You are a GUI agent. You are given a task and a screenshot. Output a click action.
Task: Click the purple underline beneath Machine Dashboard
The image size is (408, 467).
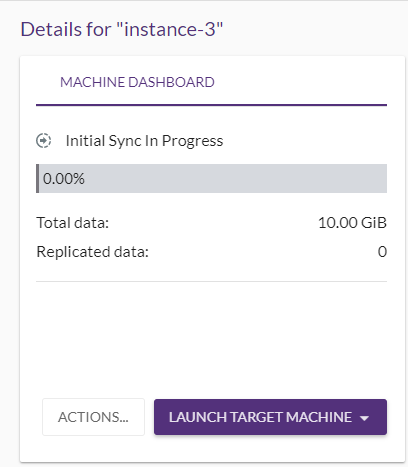point(211,105)
